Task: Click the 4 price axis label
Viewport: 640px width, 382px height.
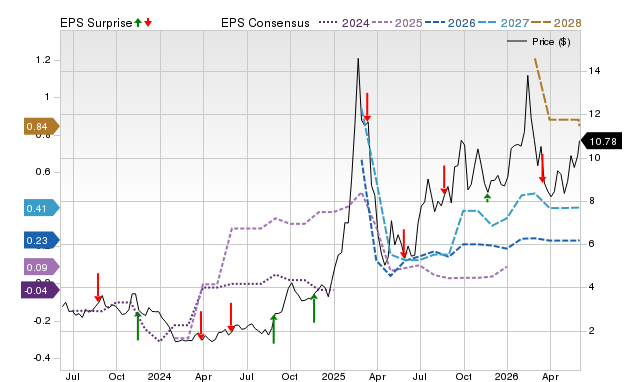Action: [x=591, y=287]
